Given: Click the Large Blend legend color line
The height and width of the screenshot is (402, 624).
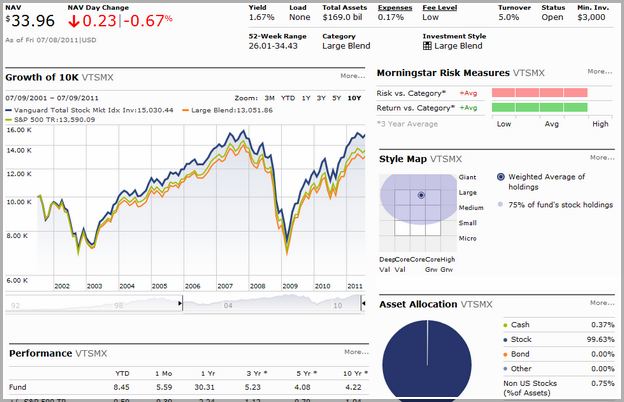Looking at the screenshot, I should click(x=185, y=110).
